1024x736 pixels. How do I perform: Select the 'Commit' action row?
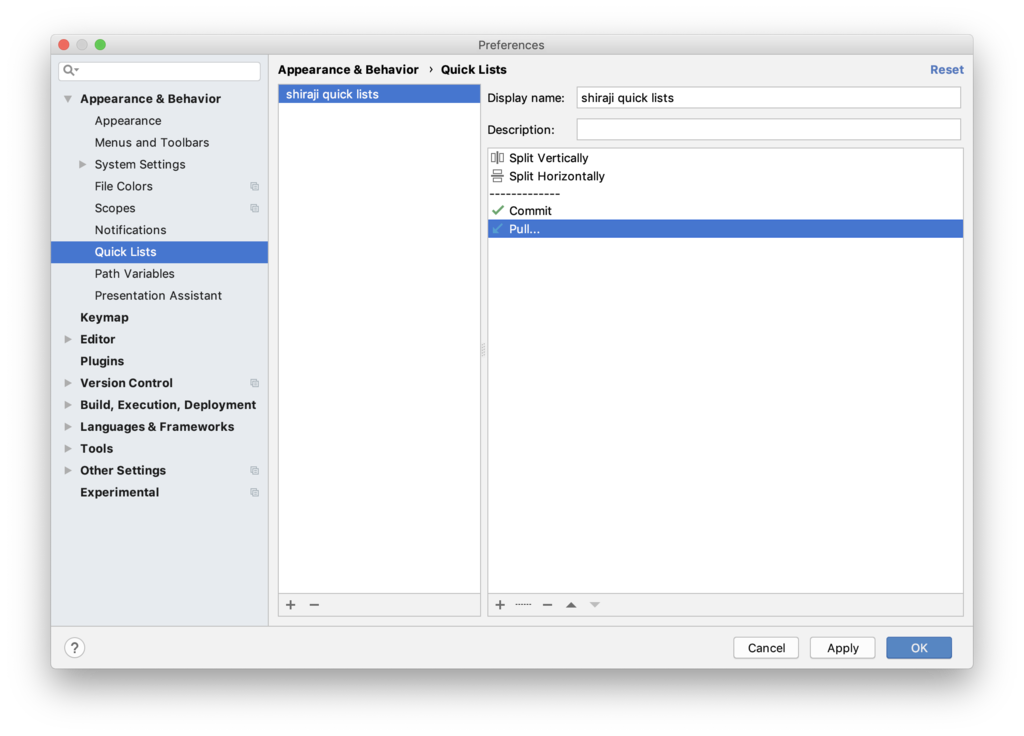pos(726,211)
